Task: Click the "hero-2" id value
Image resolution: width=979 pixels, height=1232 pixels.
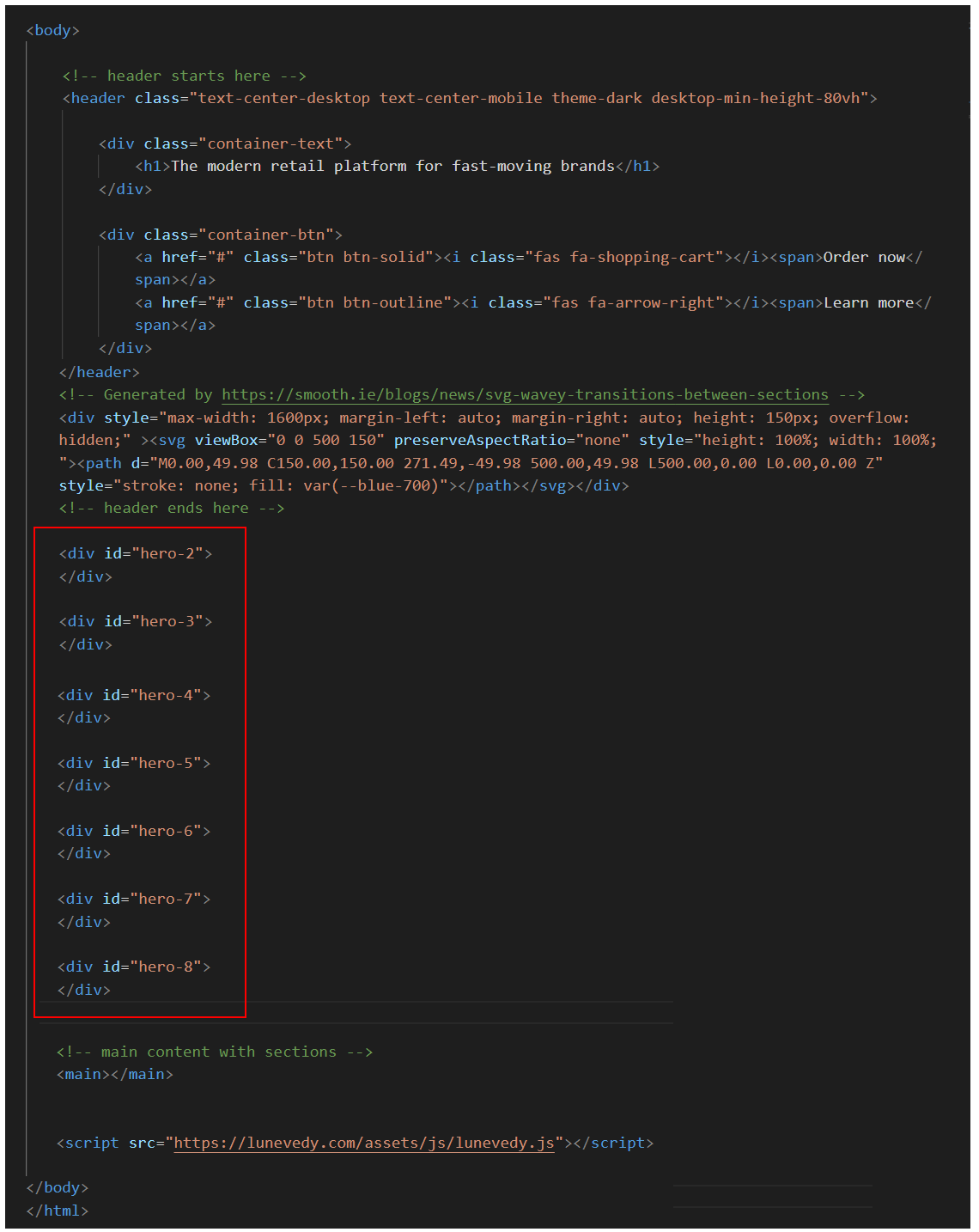Action: 172,553
